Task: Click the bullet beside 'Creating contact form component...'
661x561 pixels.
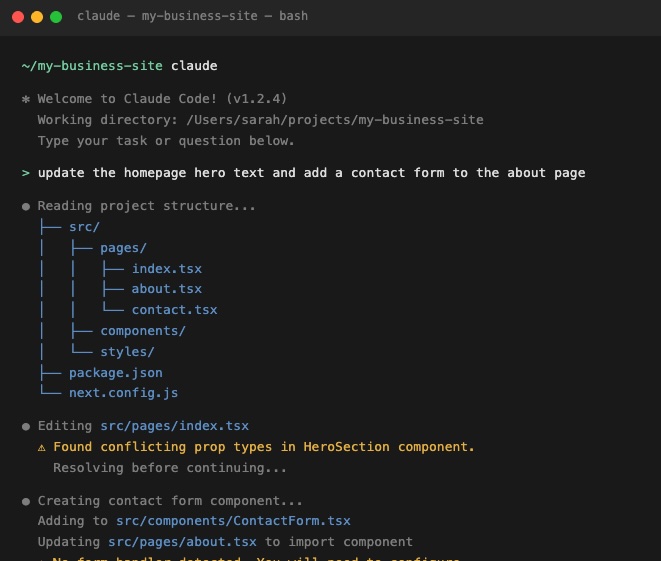Action: click(x=26, y=502)
